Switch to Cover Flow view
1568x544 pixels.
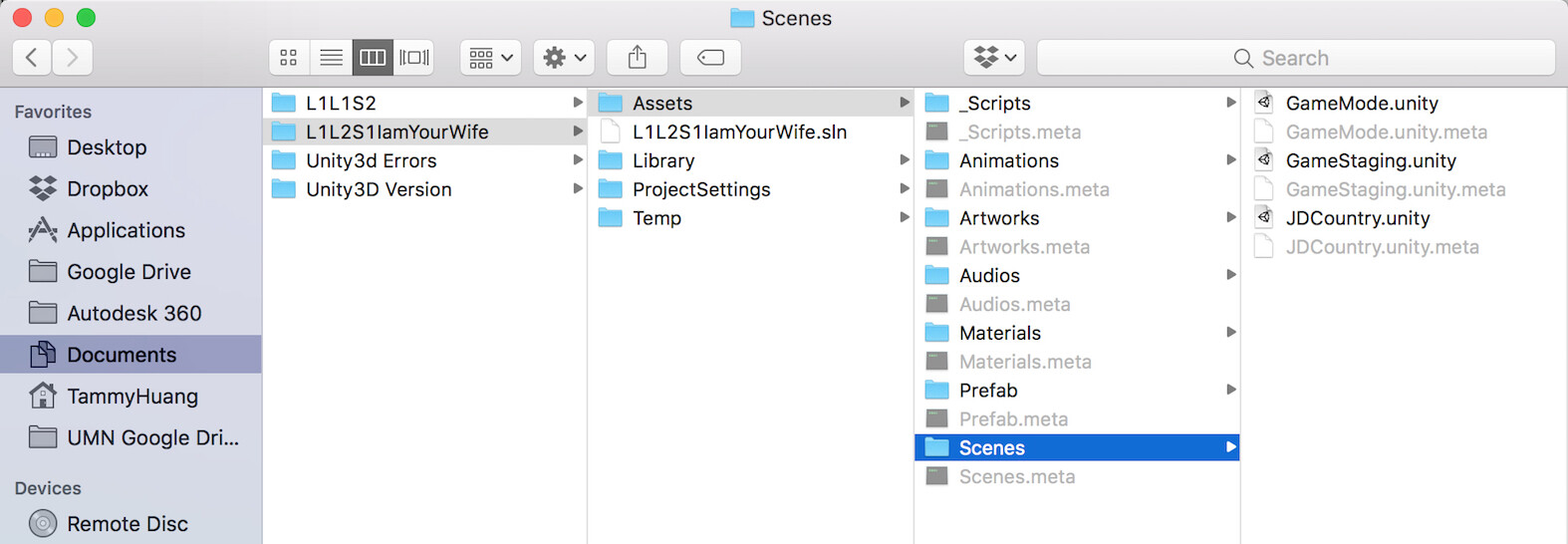tap(414, 58)
